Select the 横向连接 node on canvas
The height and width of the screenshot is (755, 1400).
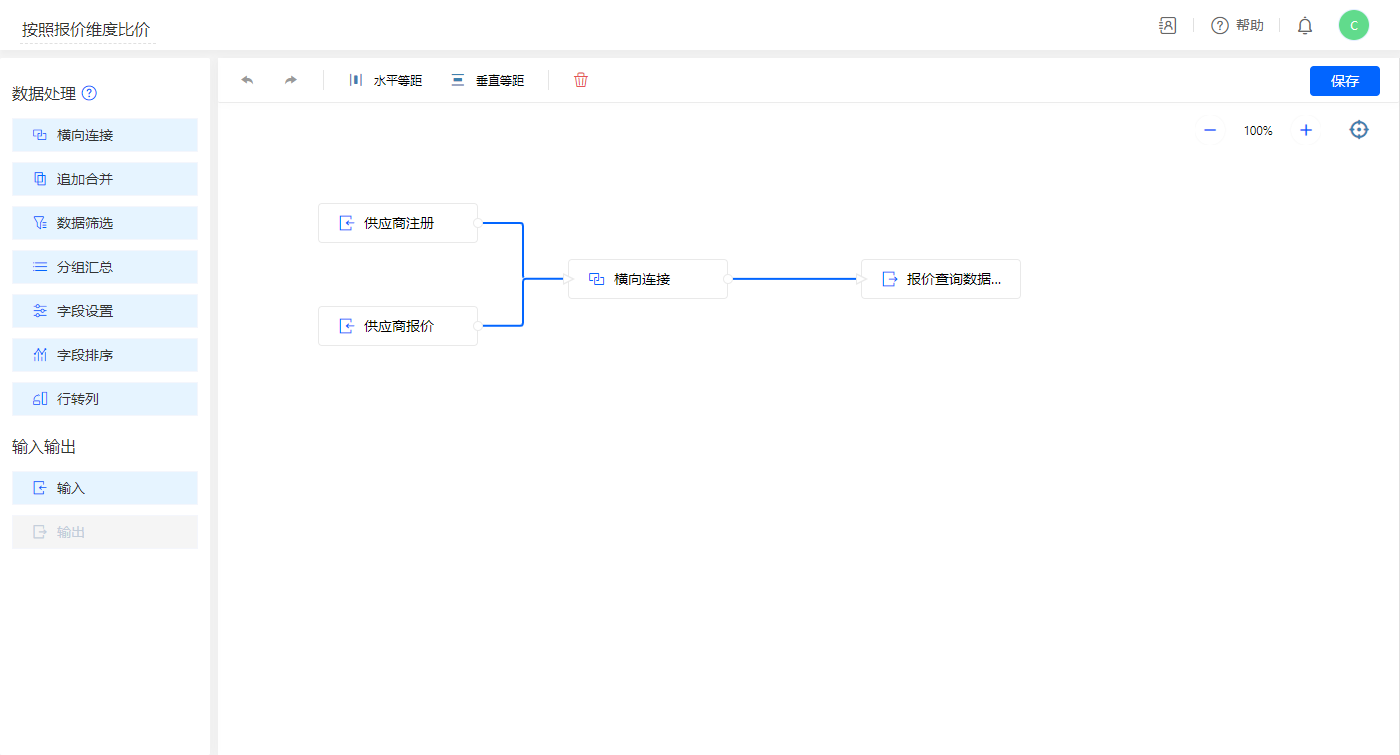pyautogui.click(x=648, y=279)
